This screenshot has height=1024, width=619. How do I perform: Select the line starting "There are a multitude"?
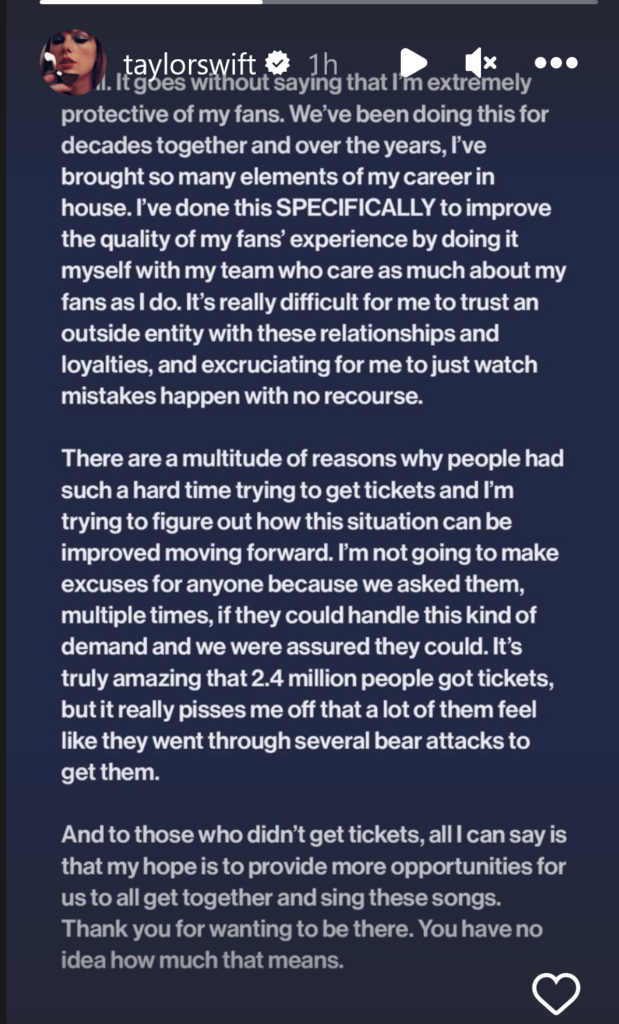312,459
